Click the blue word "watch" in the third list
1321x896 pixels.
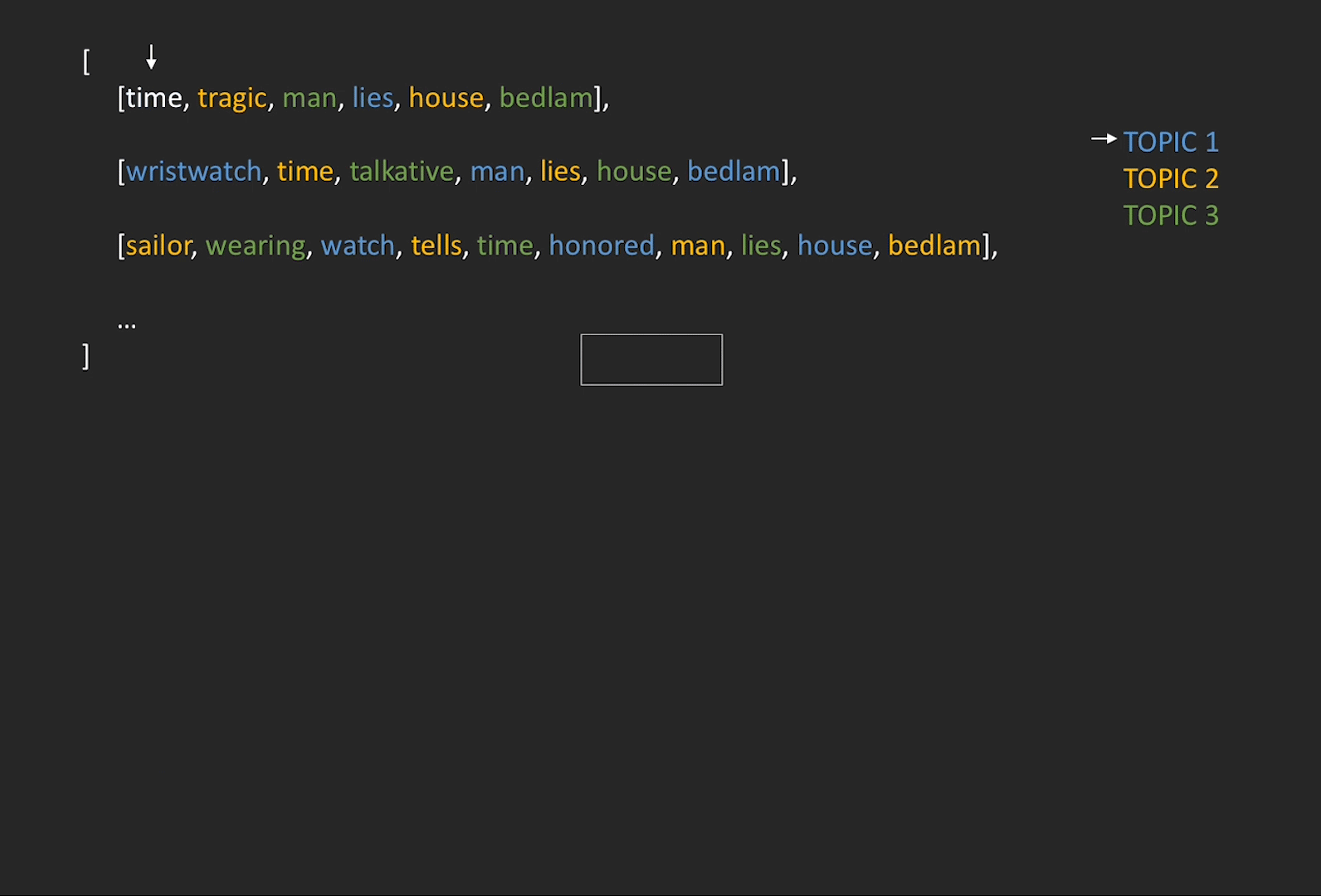tap(358, 246)
